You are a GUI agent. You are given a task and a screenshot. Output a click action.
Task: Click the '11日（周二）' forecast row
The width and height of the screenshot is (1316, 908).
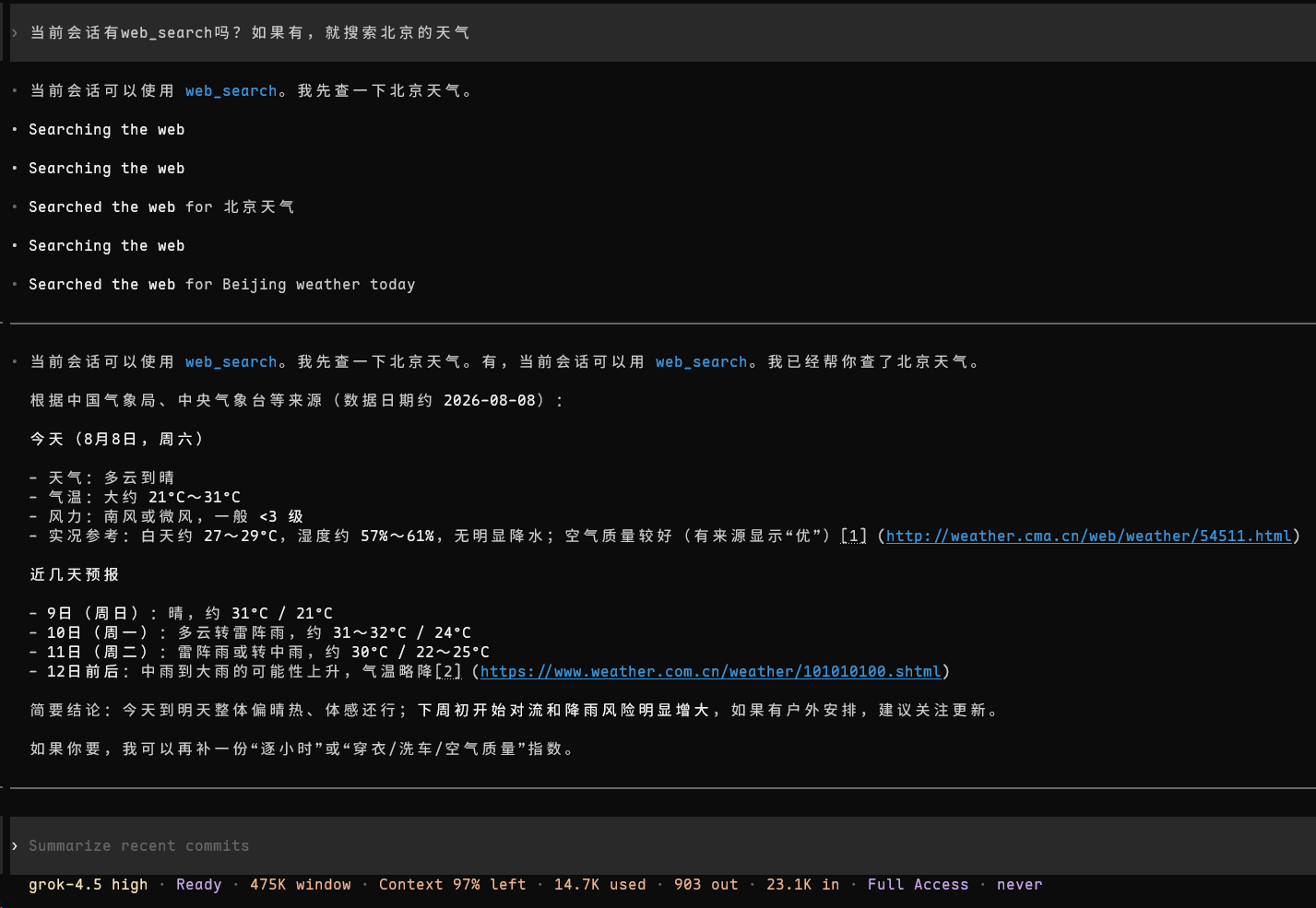[259, 653]
